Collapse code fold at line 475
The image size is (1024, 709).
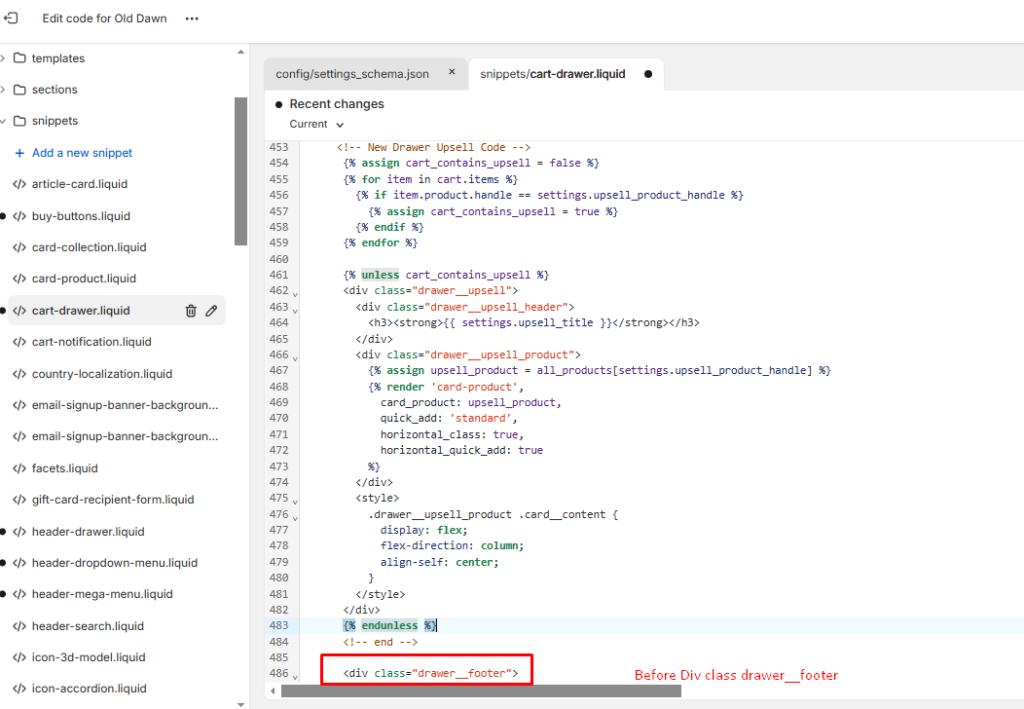(295, 502)
